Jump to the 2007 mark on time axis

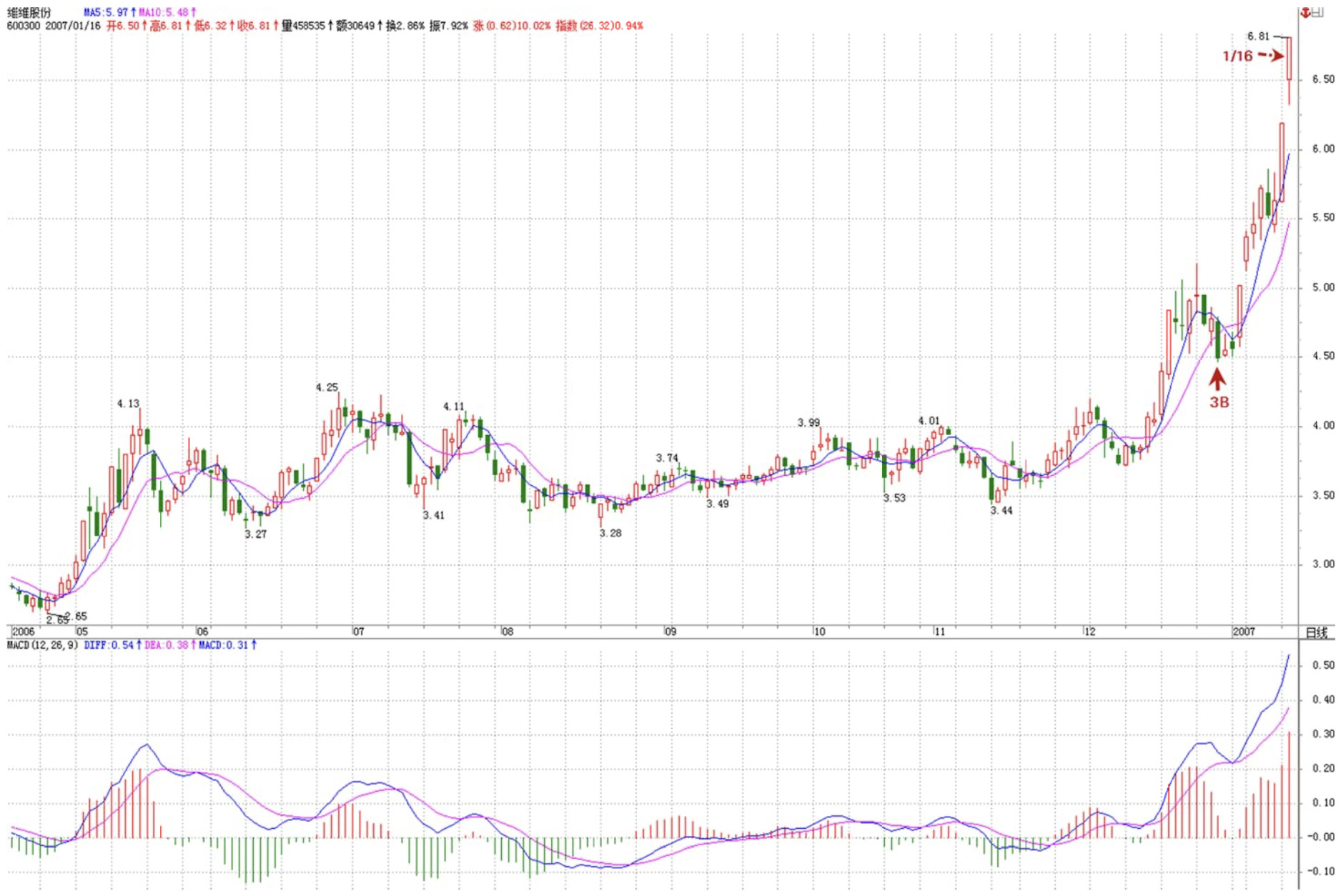point(1244,632)
